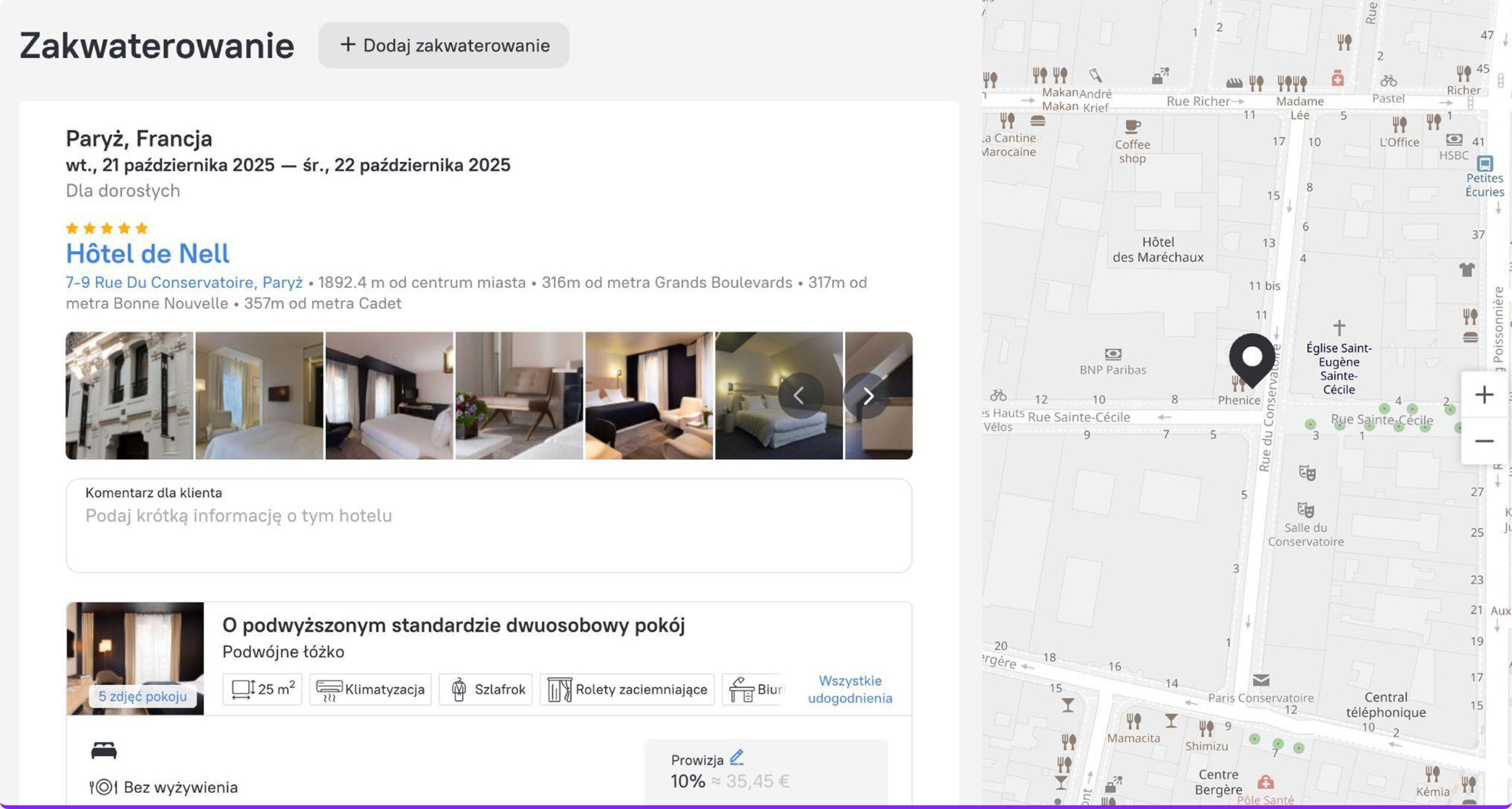Zoom out on the map
The height and width of the screenshot is (809, 1512).
1484,441
